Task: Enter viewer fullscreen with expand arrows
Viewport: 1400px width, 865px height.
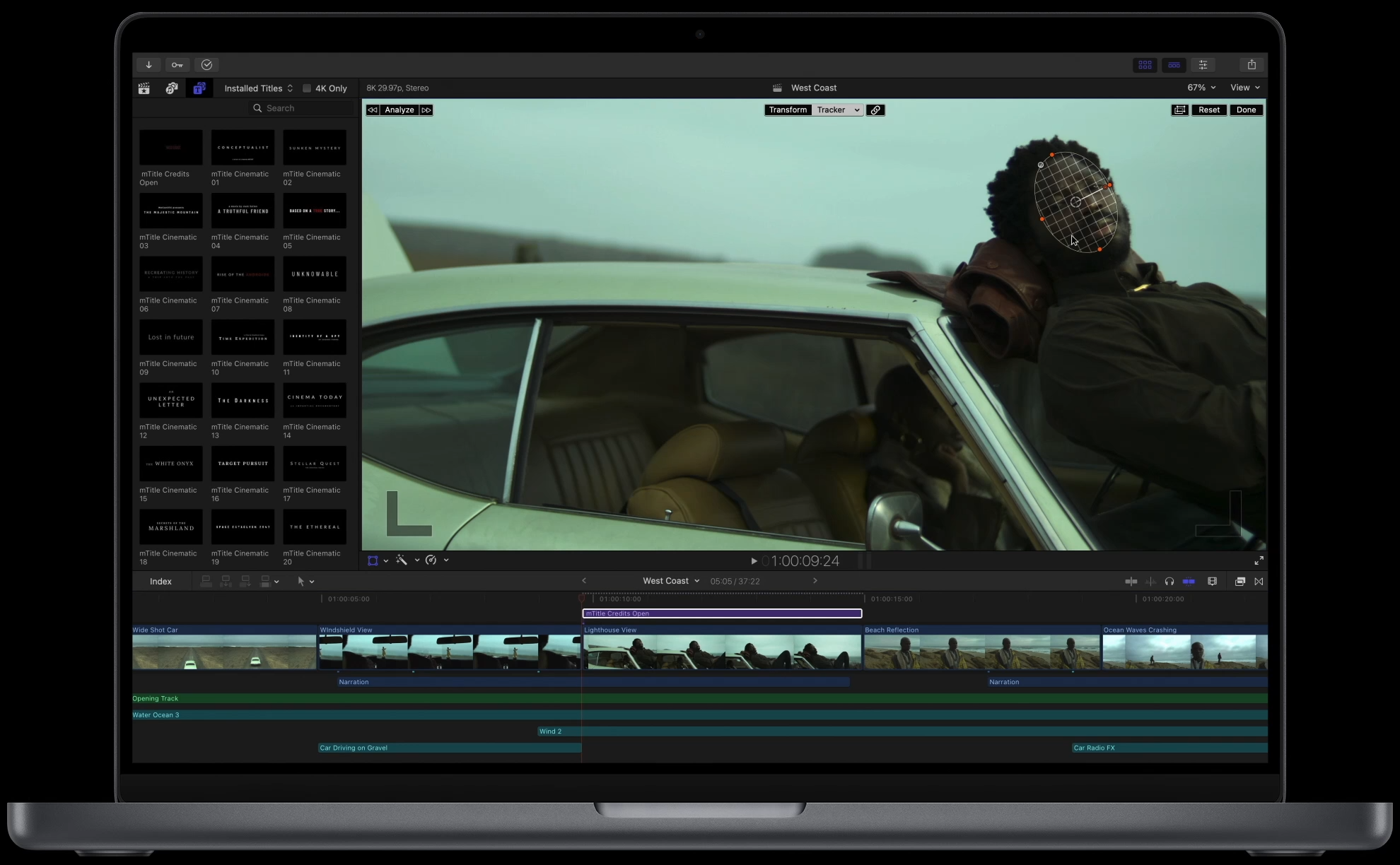Action: (1259, 560)
